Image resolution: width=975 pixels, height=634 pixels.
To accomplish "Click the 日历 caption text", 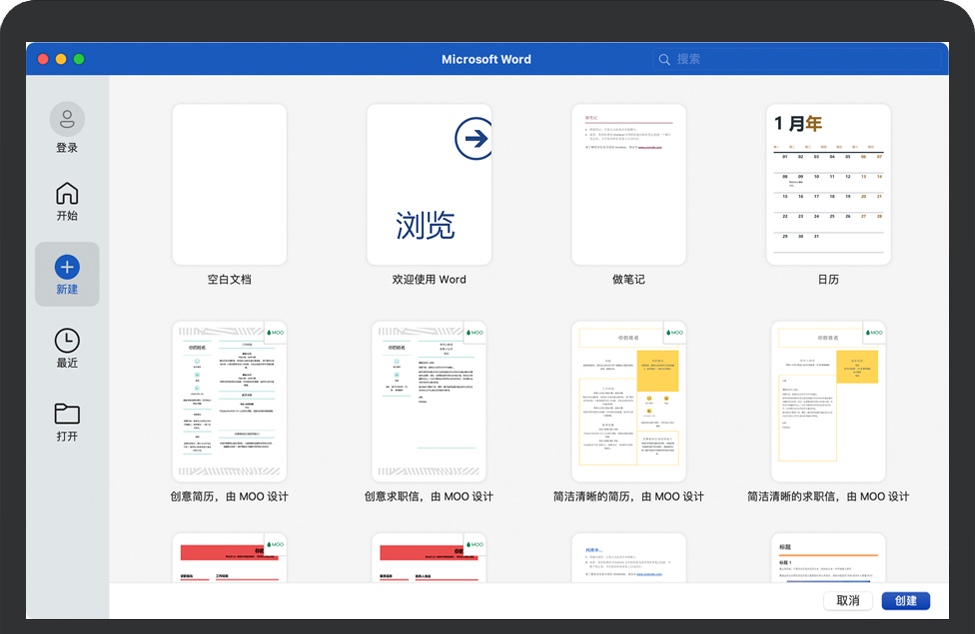I will coord(828,280).
